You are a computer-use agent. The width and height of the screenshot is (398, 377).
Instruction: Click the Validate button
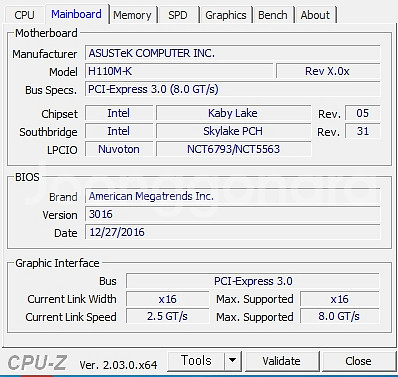(281, 361)
